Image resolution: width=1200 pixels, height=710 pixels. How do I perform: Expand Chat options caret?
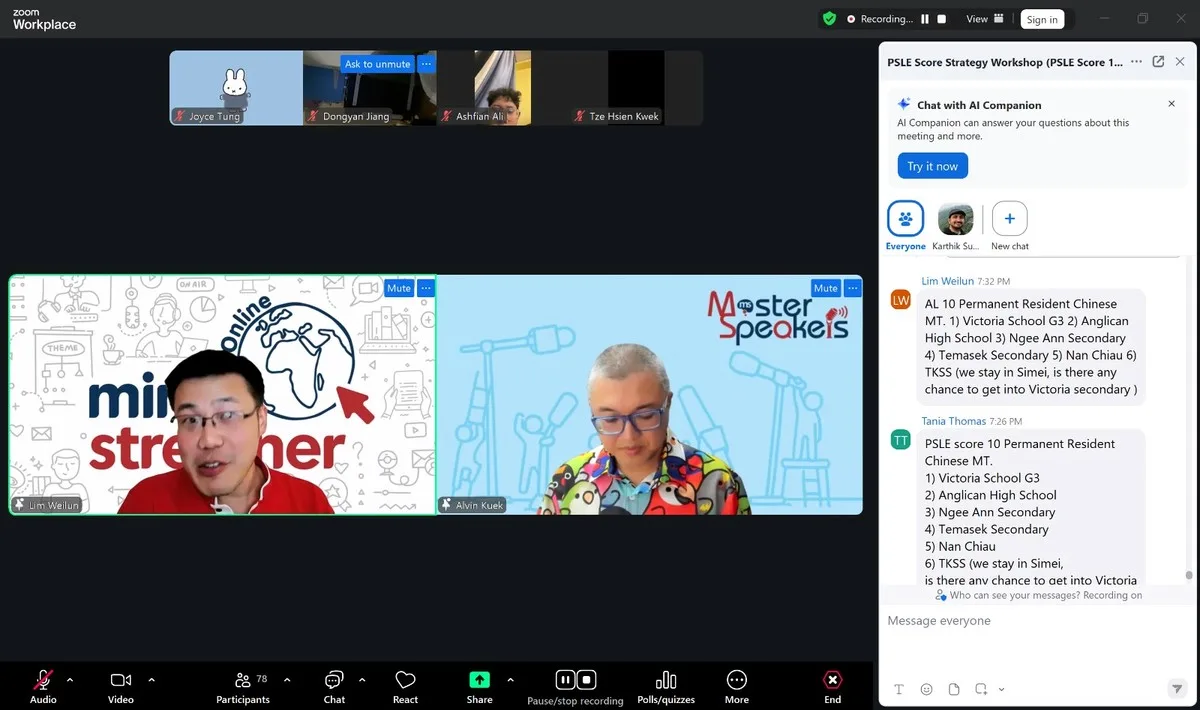[x=362, y=680]
